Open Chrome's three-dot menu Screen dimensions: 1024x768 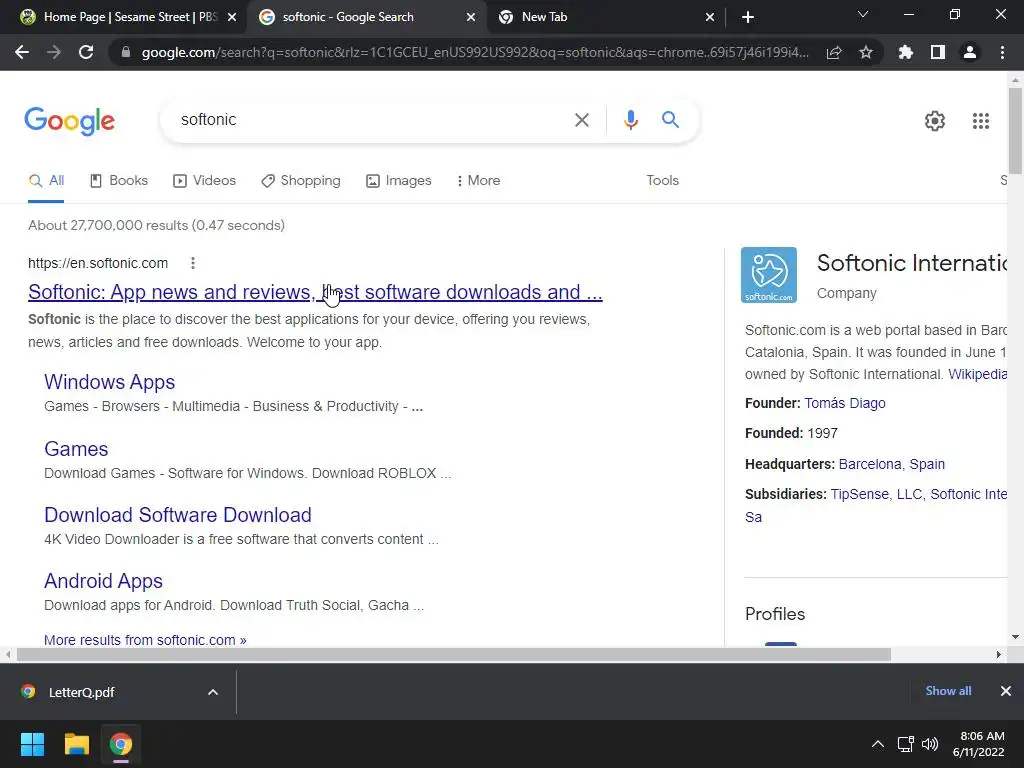pos(1002,52)
